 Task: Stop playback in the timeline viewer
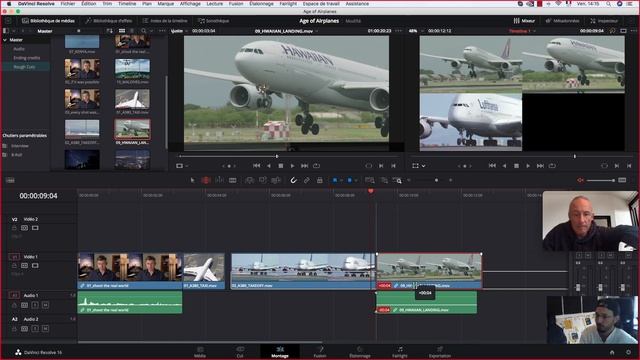[x=516, y=166]
